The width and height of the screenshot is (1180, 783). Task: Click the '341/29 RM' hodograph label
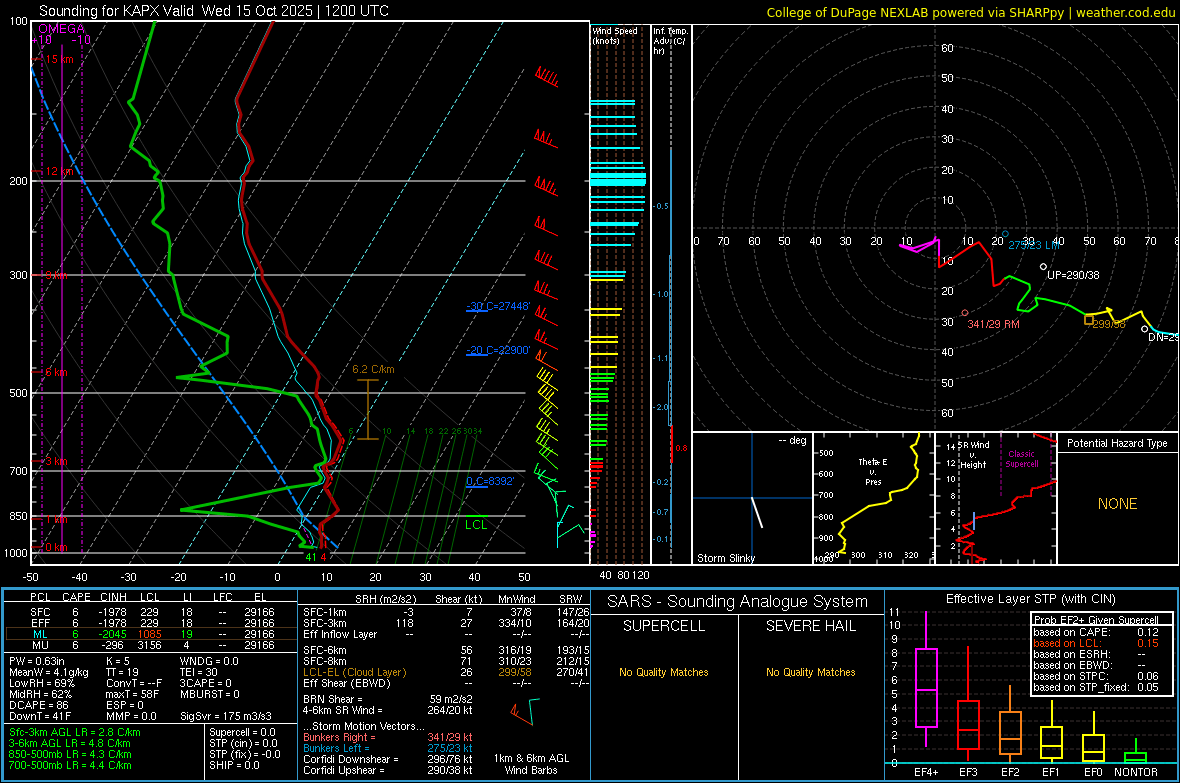(993, 324)
